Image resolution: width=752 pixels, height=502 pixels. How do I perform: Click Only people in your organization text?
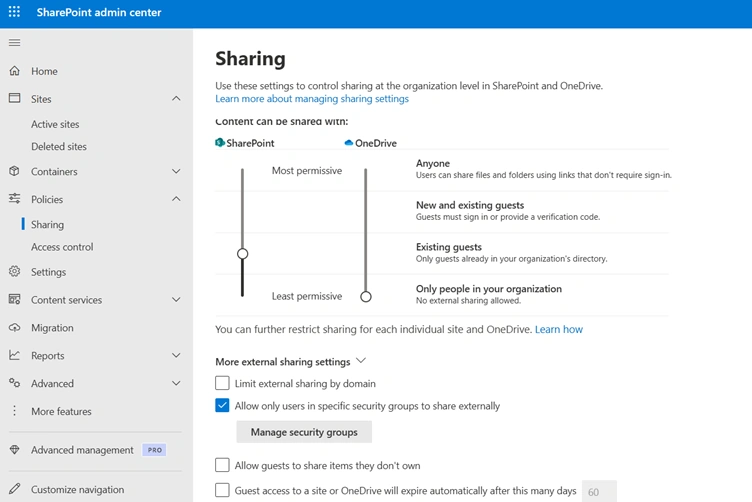pos(489,289)
